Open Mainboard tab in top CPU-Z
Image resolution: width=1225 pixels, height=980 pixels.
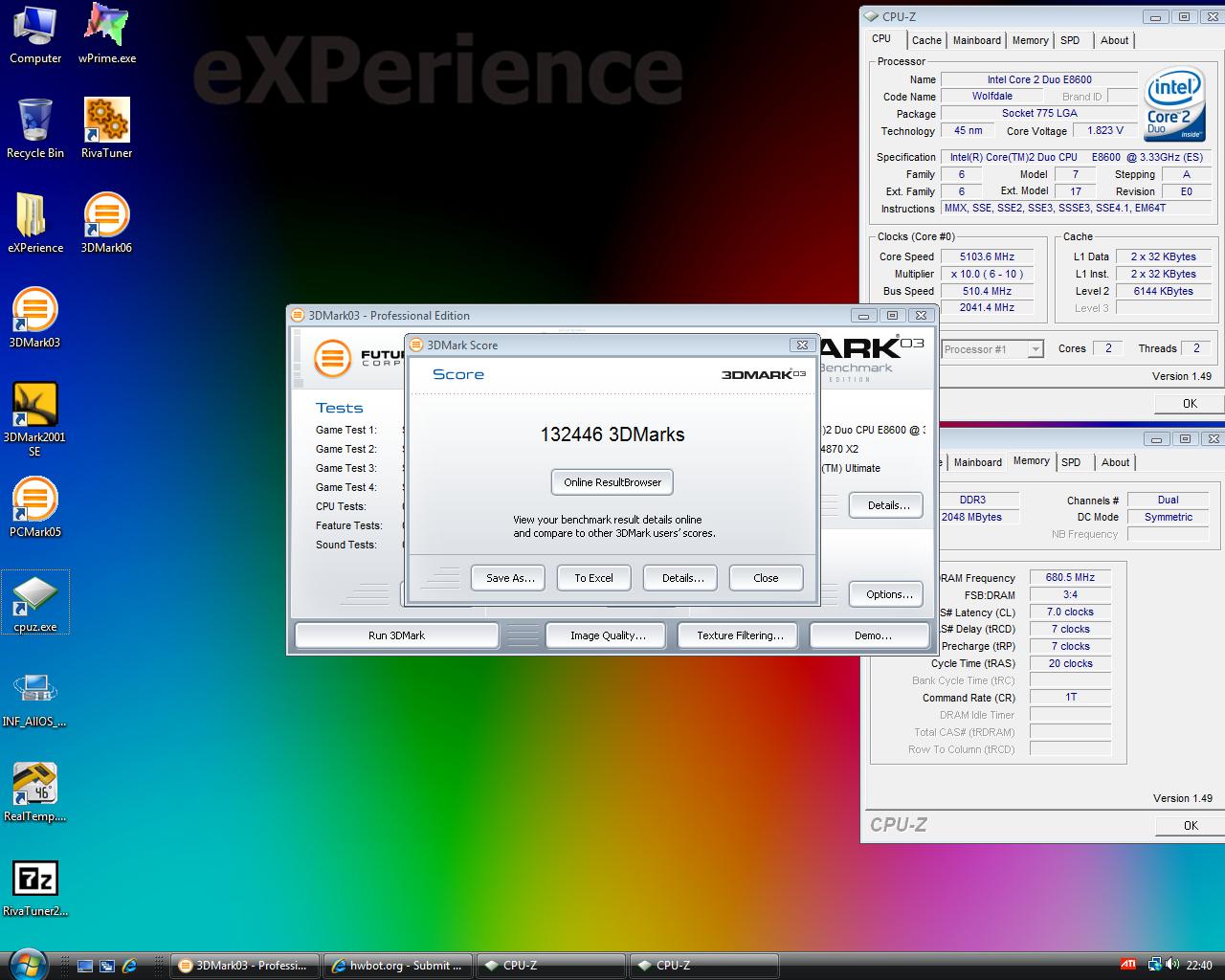tap(977, 40)
